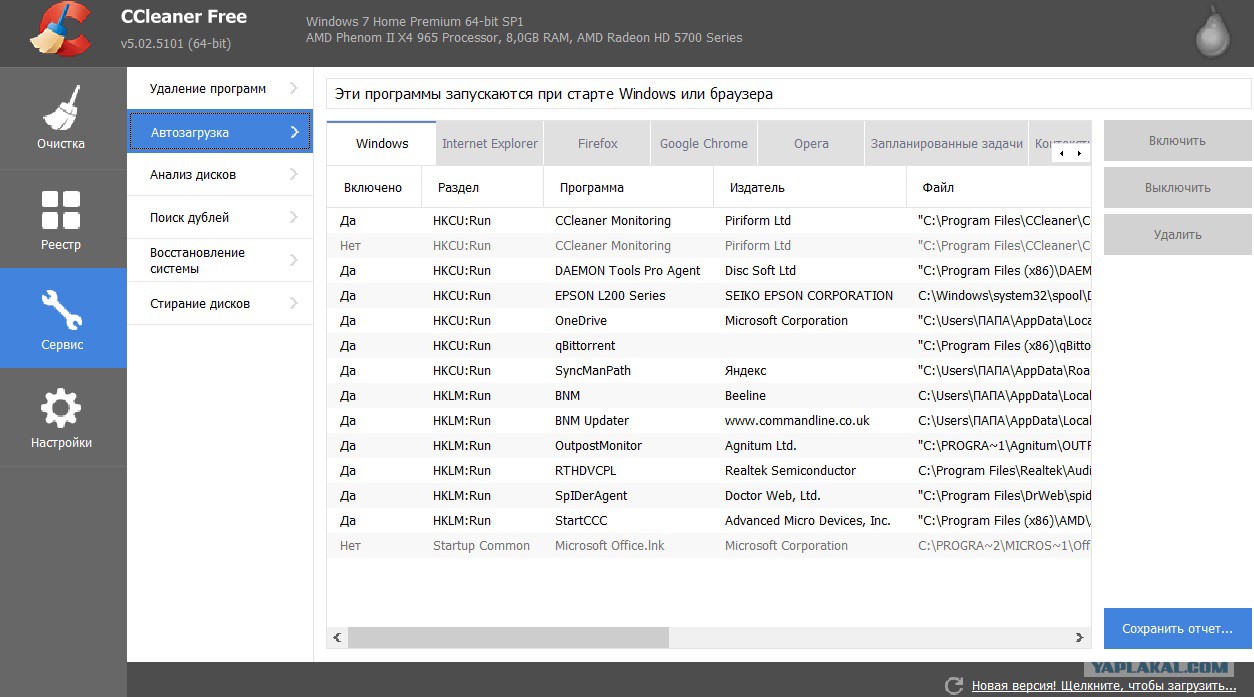Select the enabled CCleaner Monitoring row
The height and width of the screenshot is (697, 1254).
pos(709,221)
